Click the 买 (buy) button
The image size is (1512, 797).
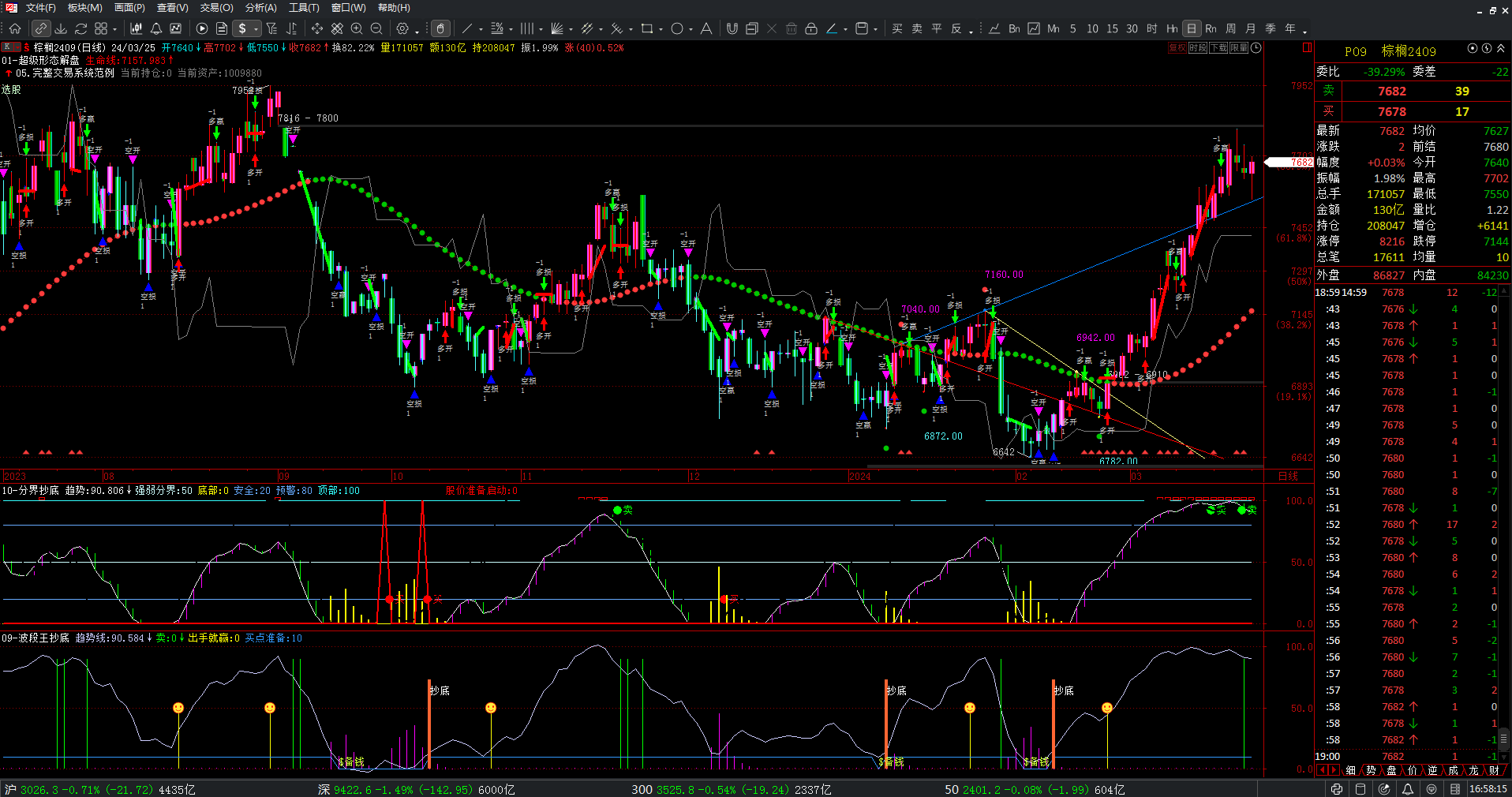coord(897,28)
